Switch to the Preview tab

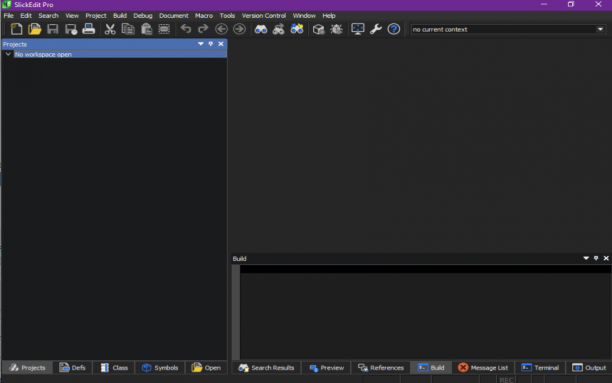(x=326, y=367)
